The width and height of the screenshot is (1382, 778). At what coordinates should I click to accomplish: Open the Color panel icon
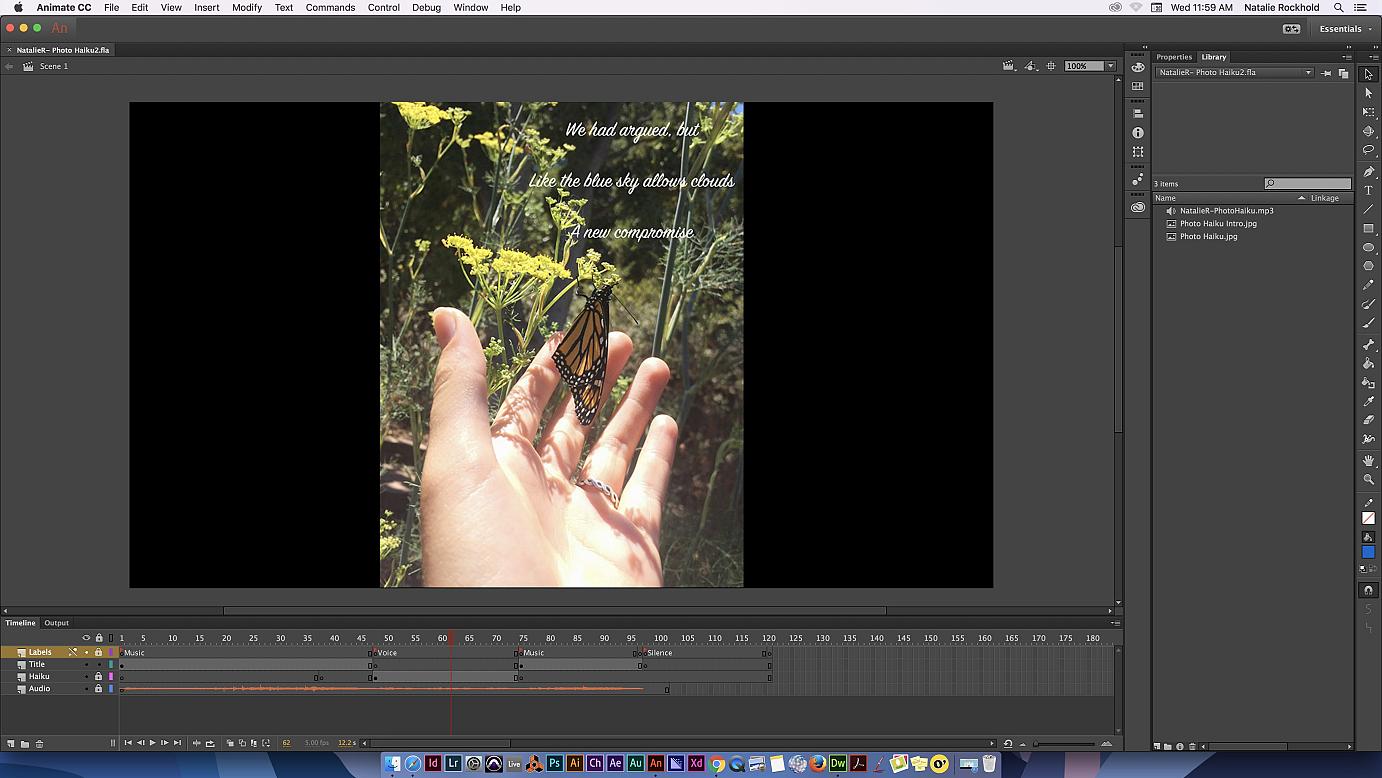coord(1138,67)
